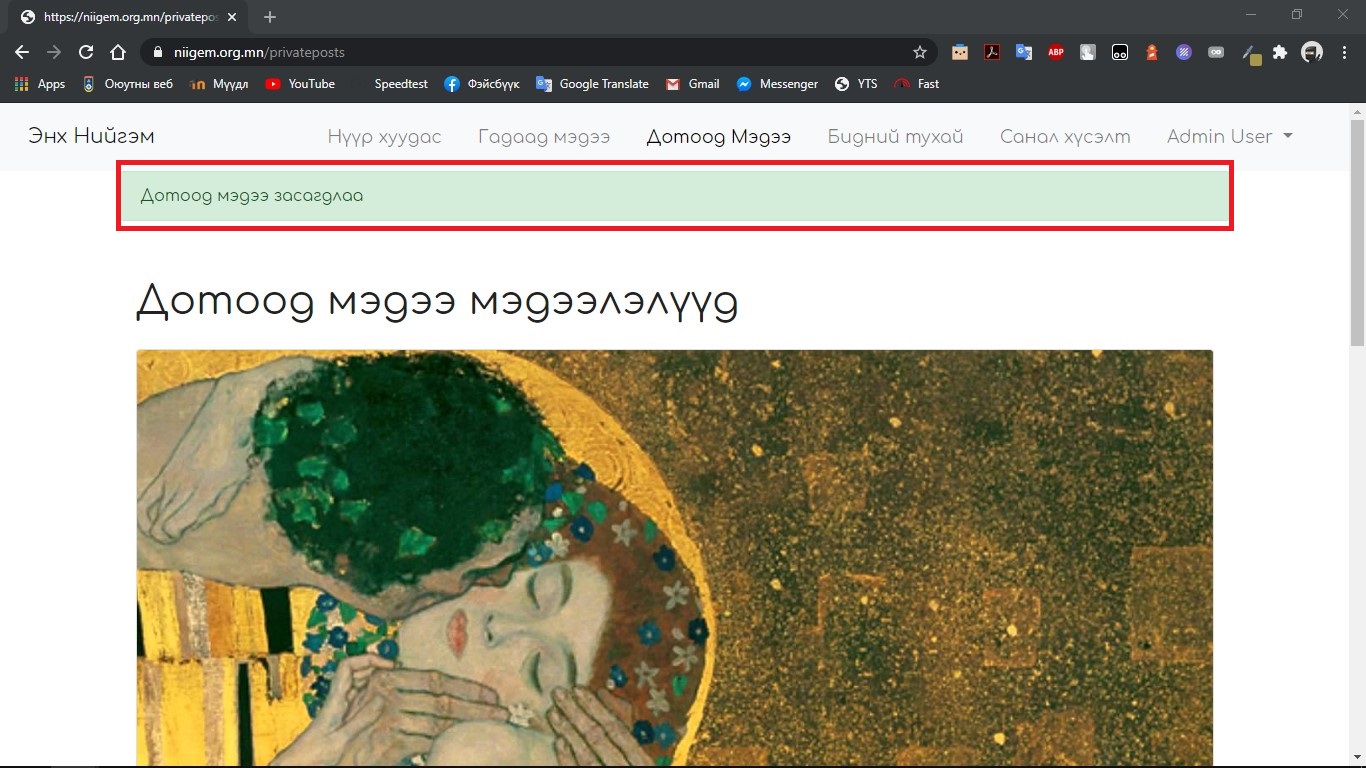Viewport: 1366px width, 768px height.
Task: Click the color picker eyedropper extension
Action: [x=1249, y=52]
